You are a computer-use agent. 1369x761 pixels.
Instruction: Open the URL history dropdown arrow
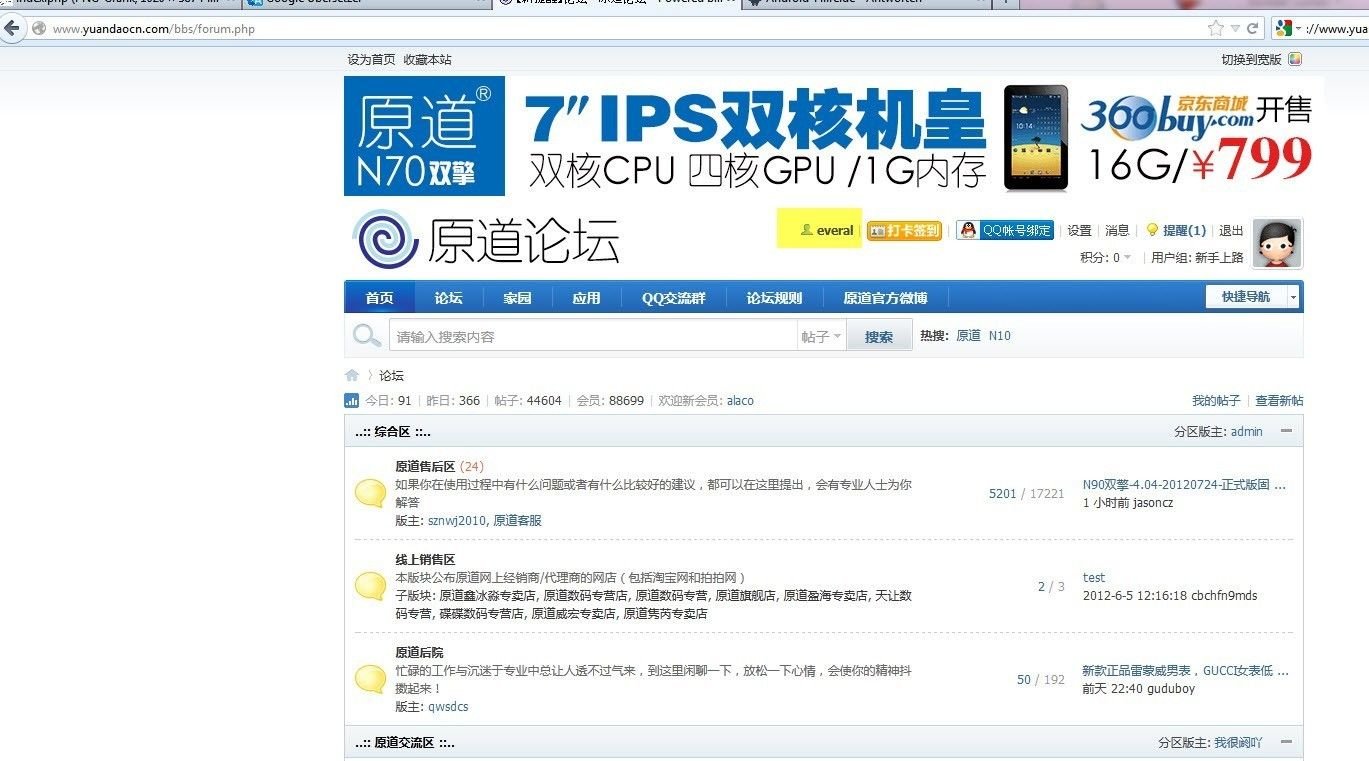(1236, 29)
